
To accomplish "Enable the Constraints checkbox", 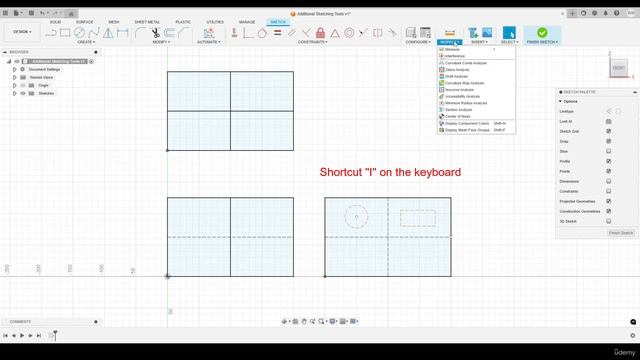I will point(609,191).
